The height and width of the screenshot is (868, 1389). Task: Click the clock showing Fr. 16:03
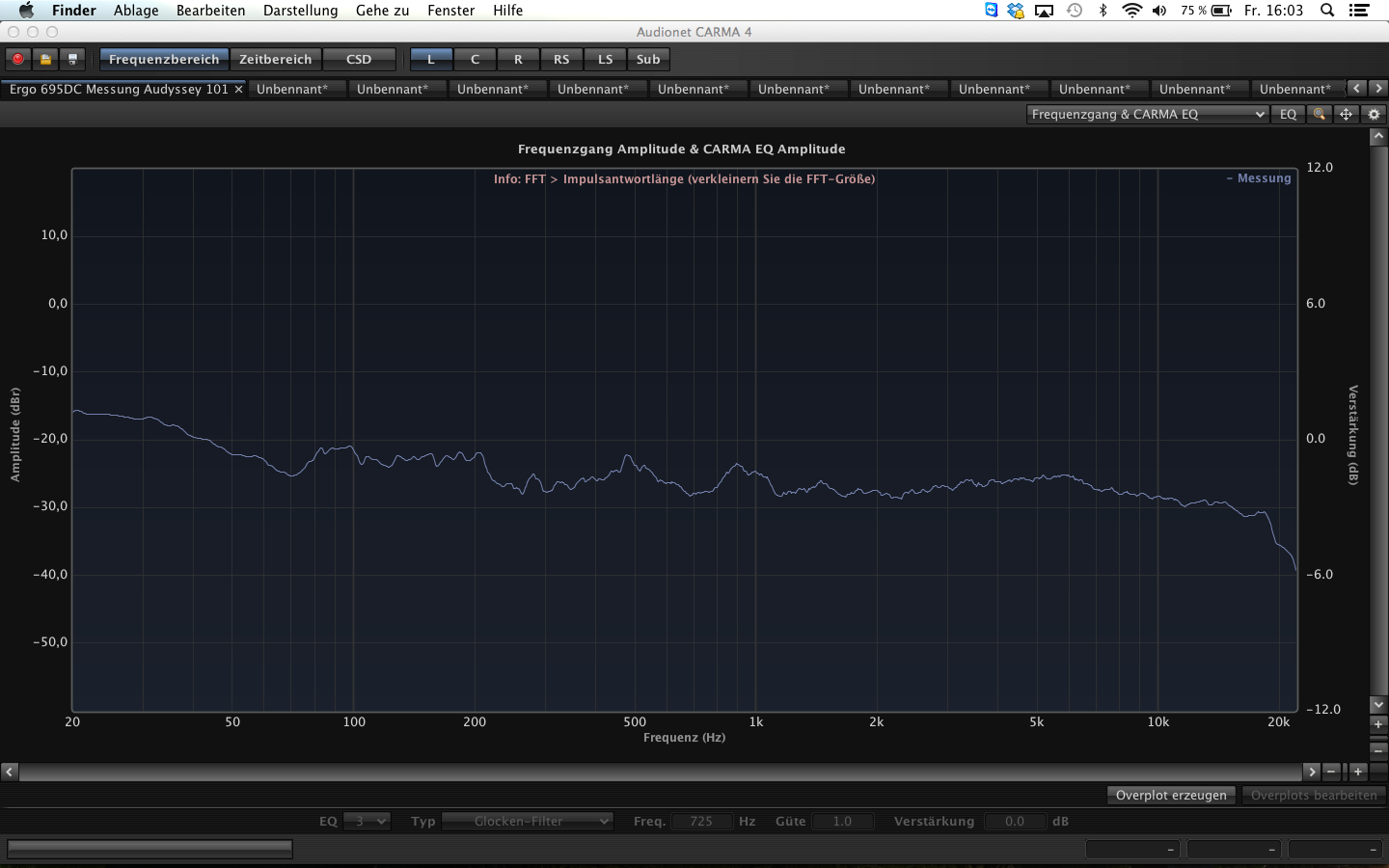(1273, 11)
